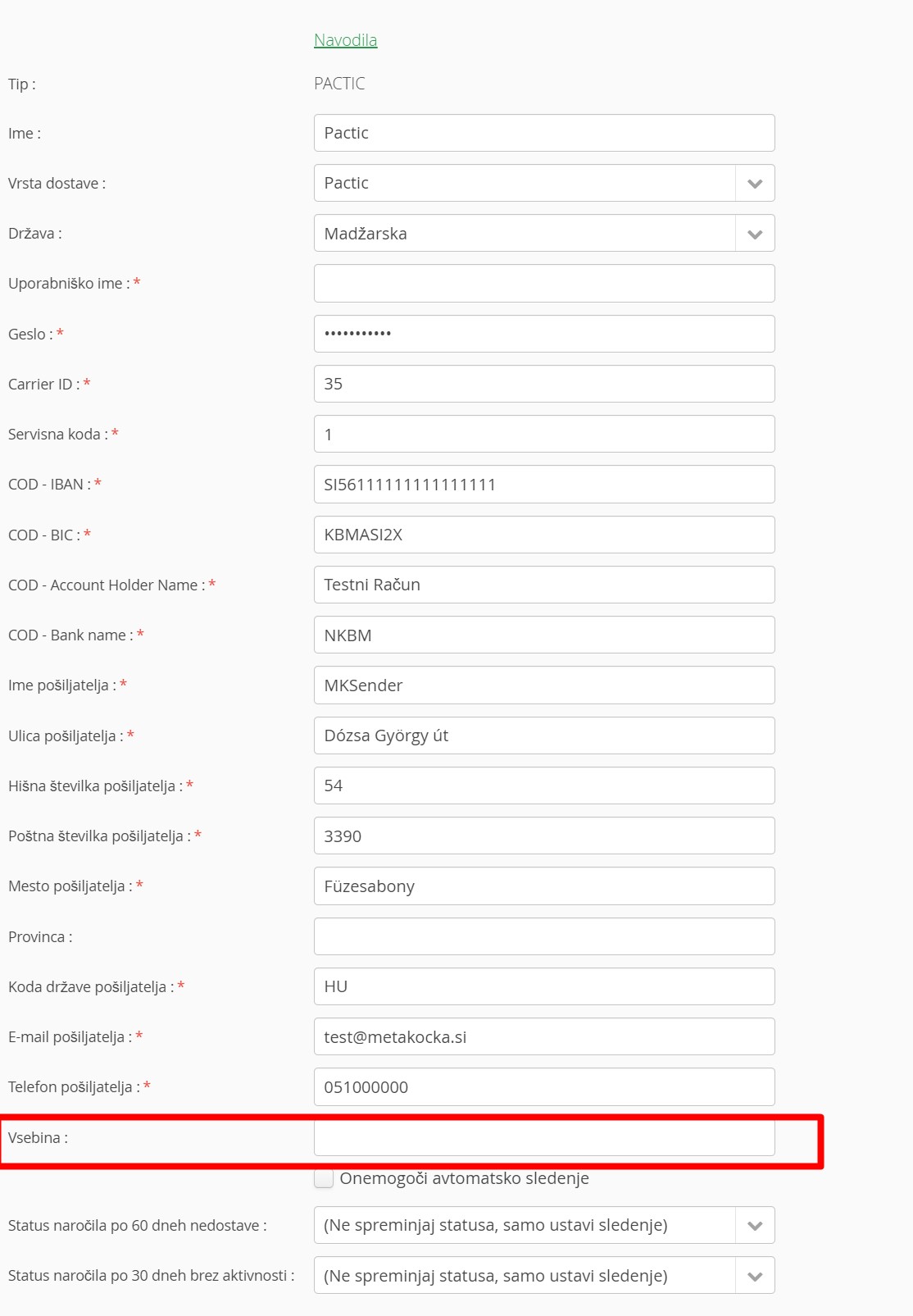The width and height of the screenshot is (913, 1316).
Task: Edit the COD - IBAN field
Action: click(x=543, y=485)
